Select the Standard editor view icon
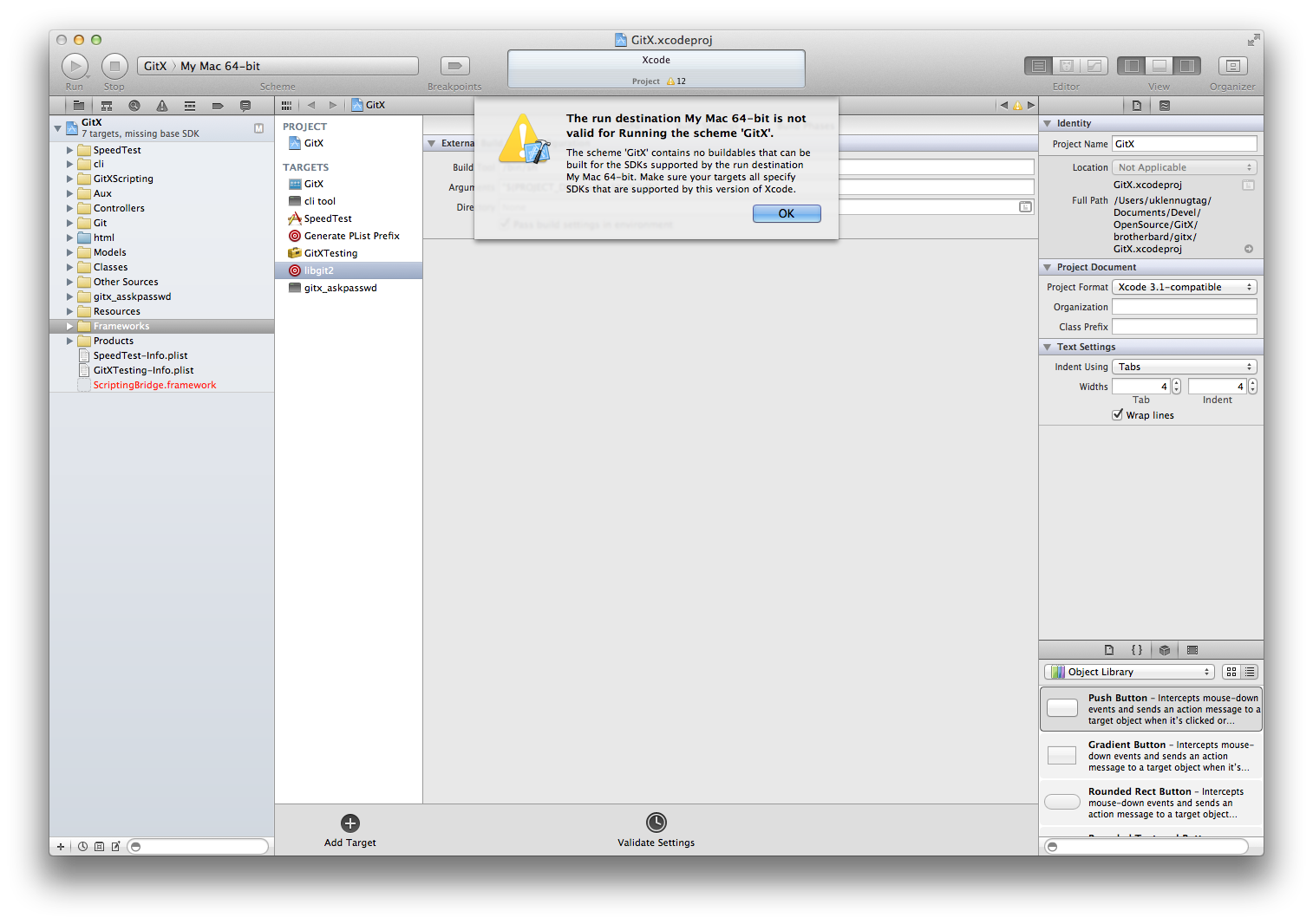 tap(1038, 66)
